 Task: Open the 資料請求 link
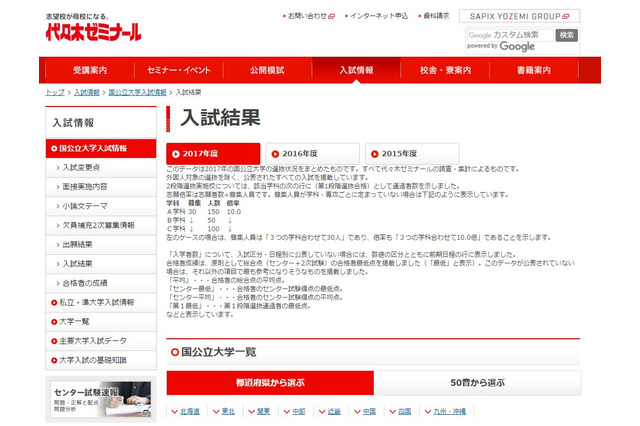(434, 16)
